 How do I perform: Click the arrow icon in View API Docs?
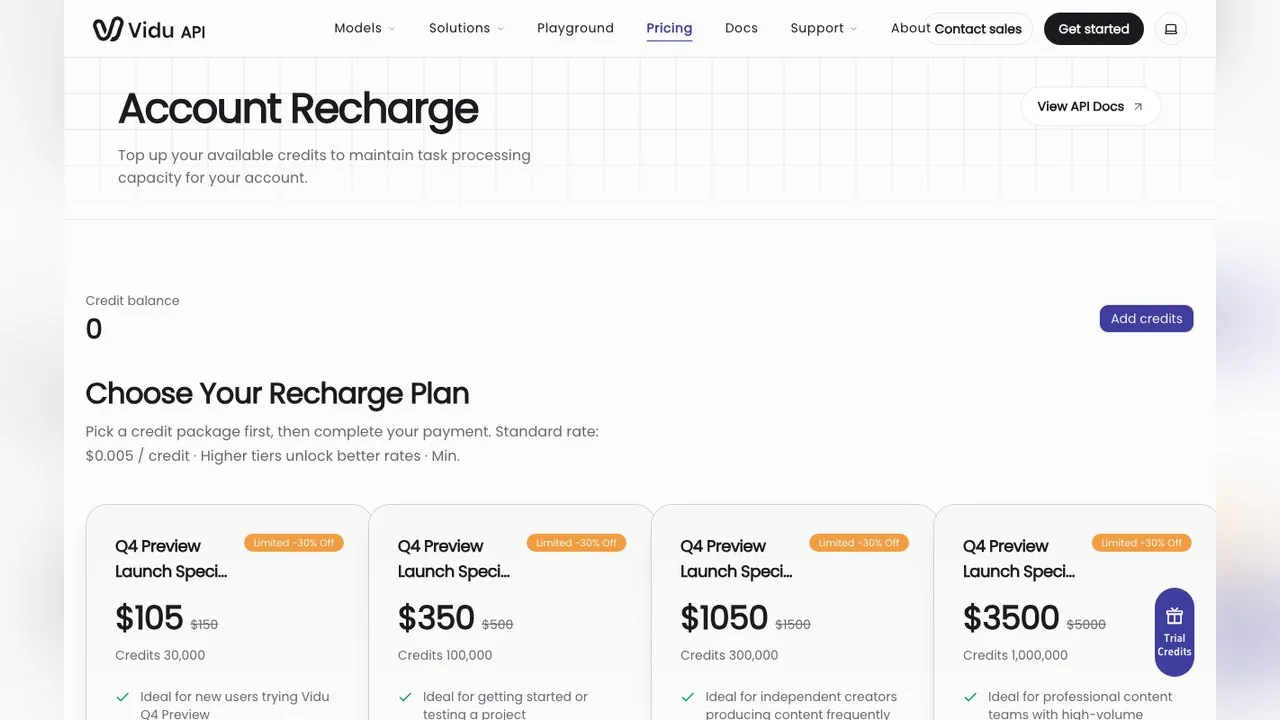coord(1138,107)
